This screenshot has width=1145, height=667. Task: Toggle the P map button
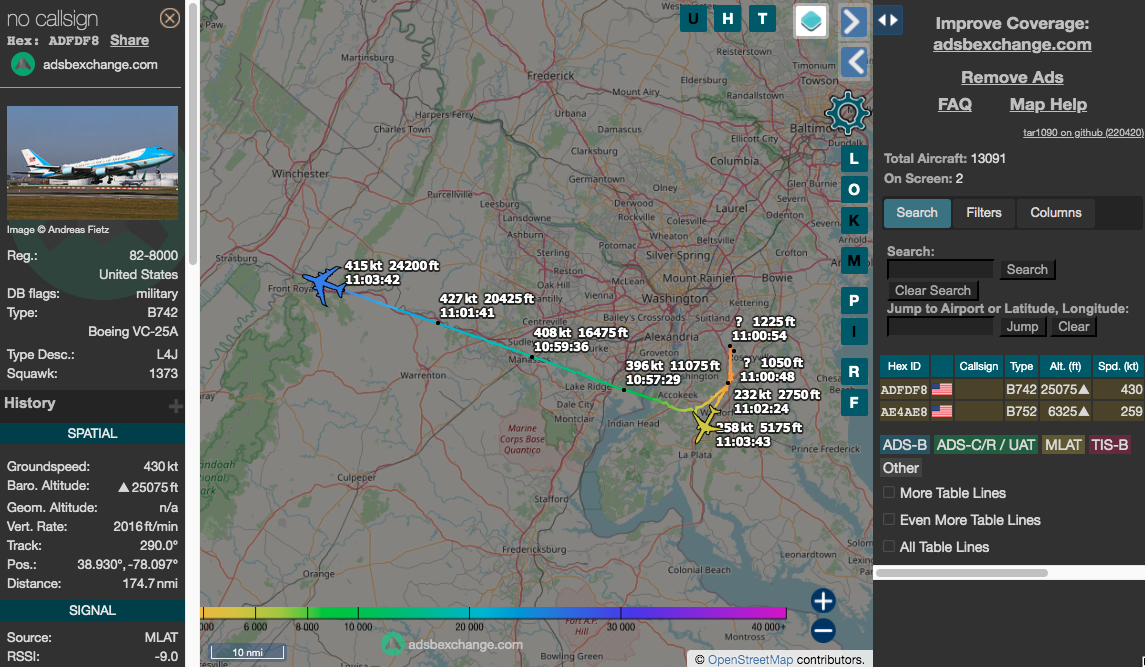click(x=854, y=300)
